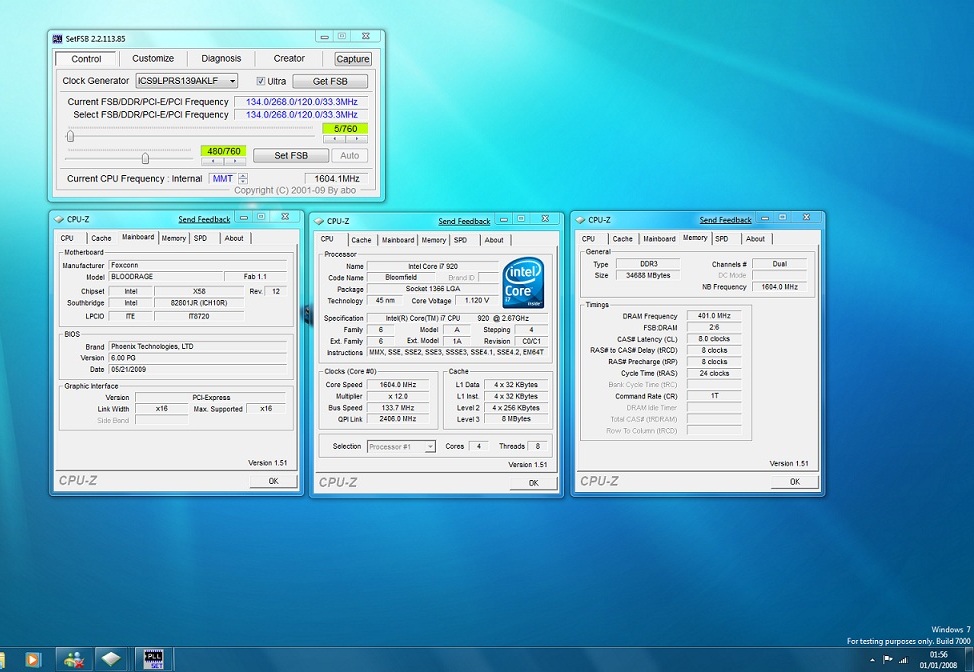The height and width of the screenshot is (672, 974).
Task: Open the Clock Generator dropdown
Action: (x=232, y=81)
